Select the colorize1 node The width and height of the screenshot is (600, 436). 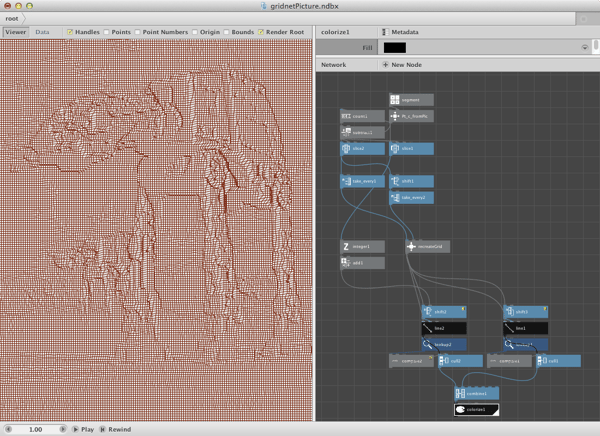point(477,410)
